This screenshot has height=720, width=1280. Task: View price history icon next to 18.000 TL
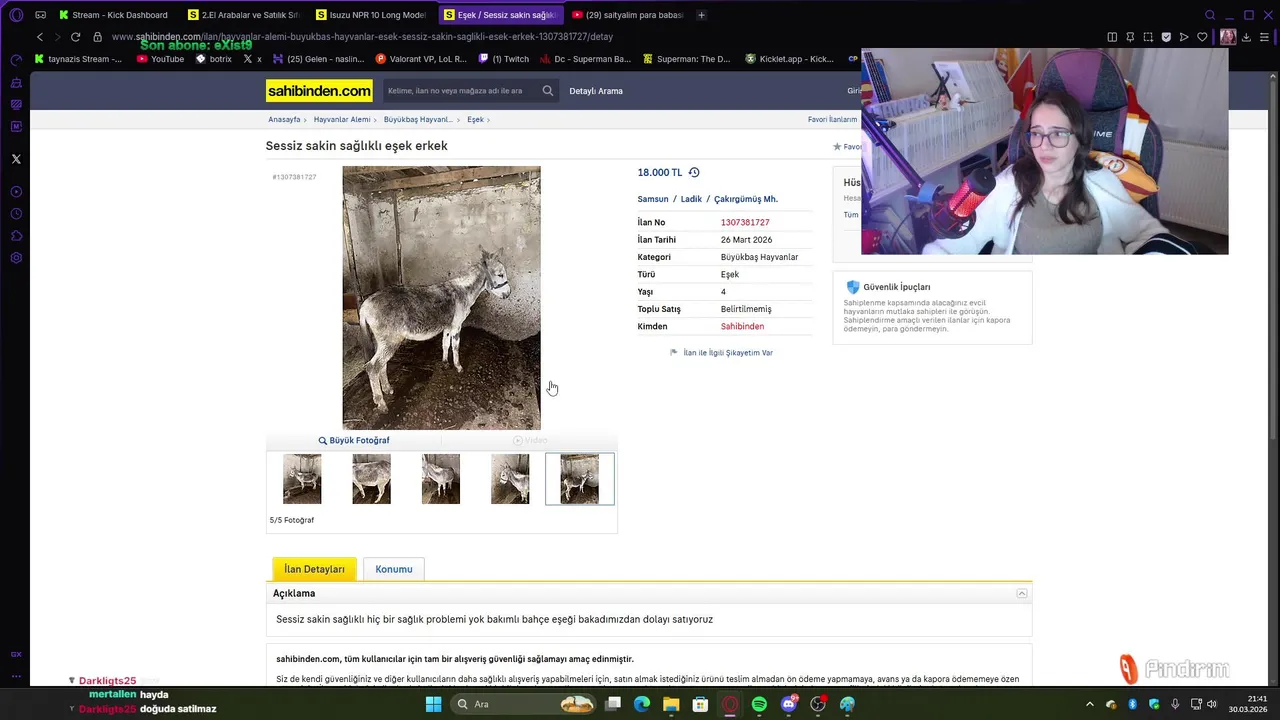[694, 172]
